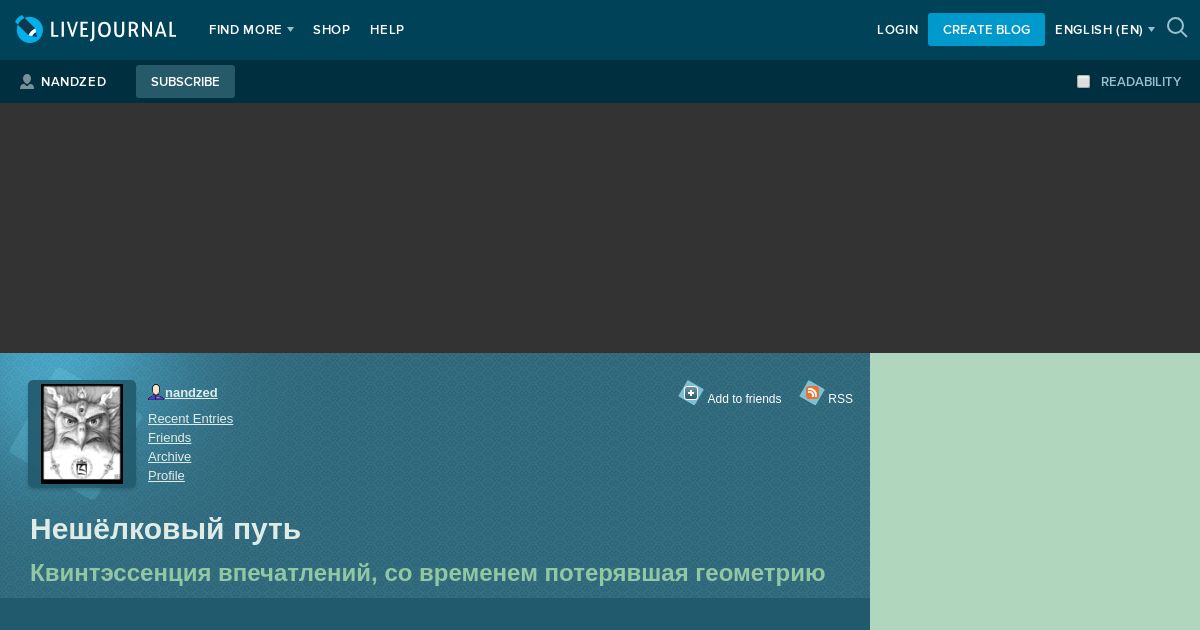Click the Readability label text

coord(1141,82)
